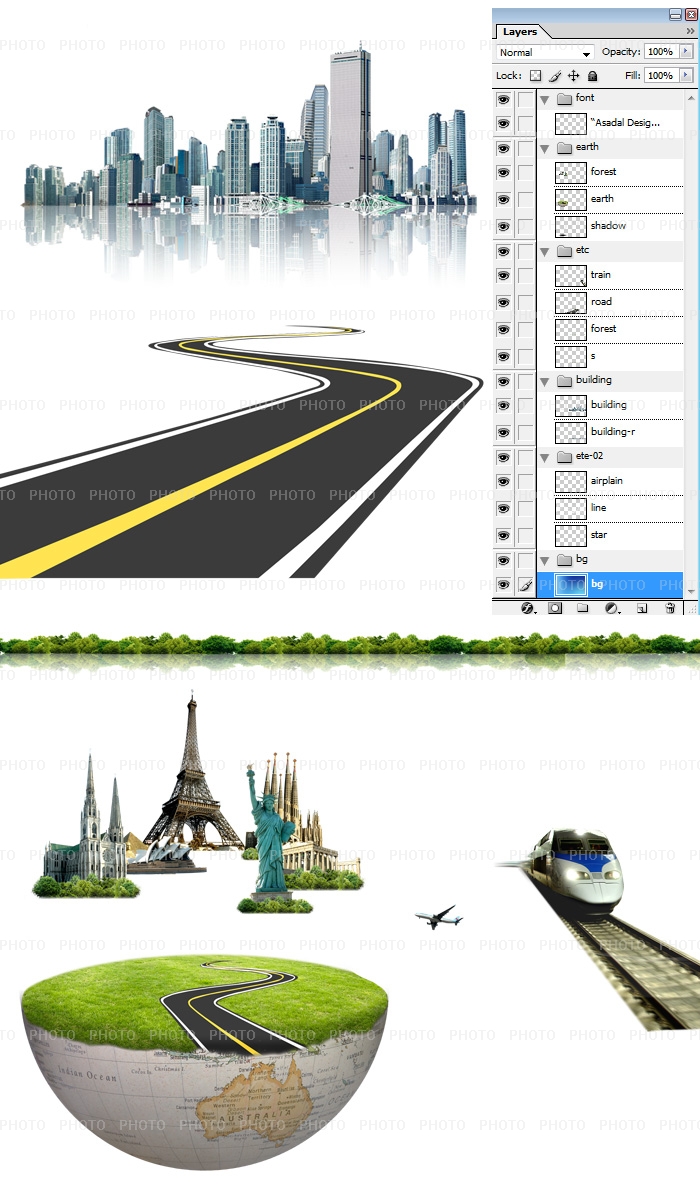Image resolution: width=700 pixels, height=1202 pixels.
Task: Close the Layers palette window
Action: coord(690,14)
